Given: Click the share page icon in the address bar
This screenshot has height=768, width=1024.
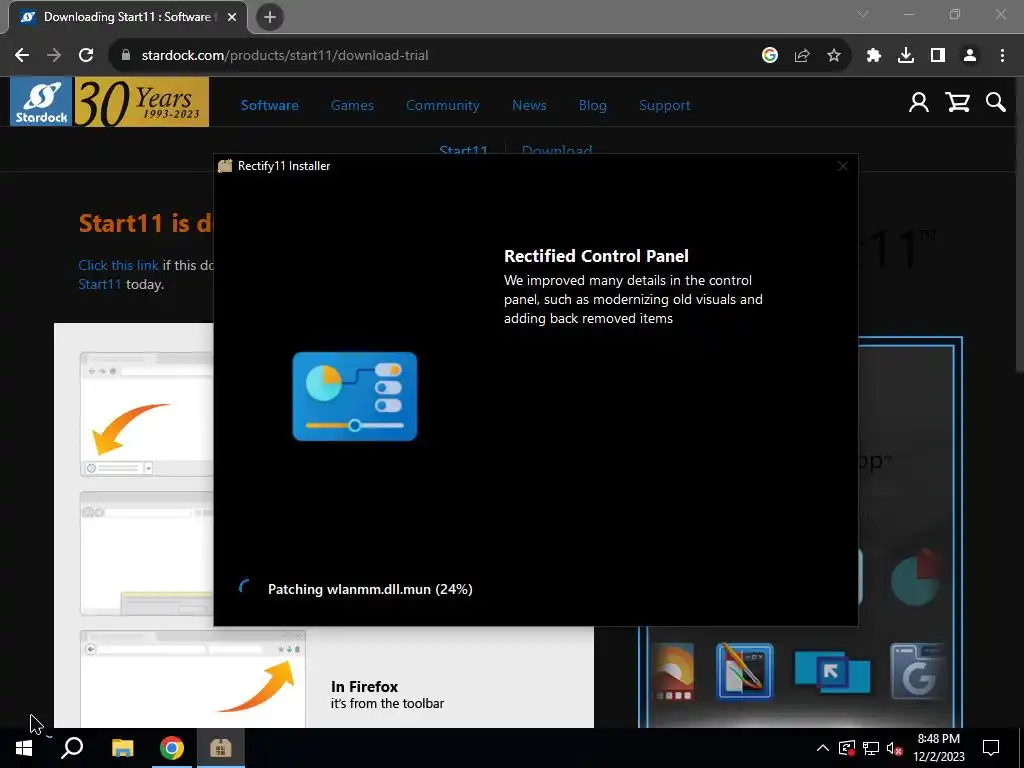Looking at the screenshot, I should (802, 56).
